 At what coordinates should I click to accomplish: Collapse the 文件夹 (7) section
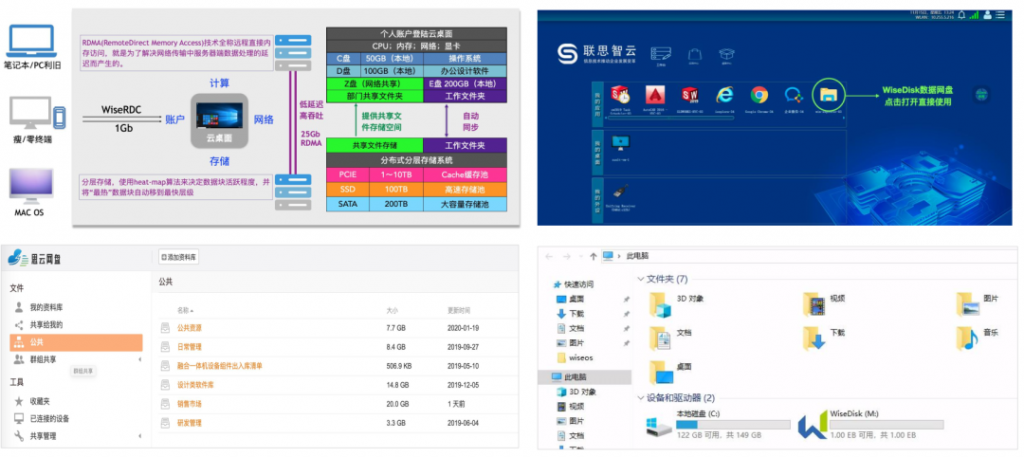click(641, 279)
